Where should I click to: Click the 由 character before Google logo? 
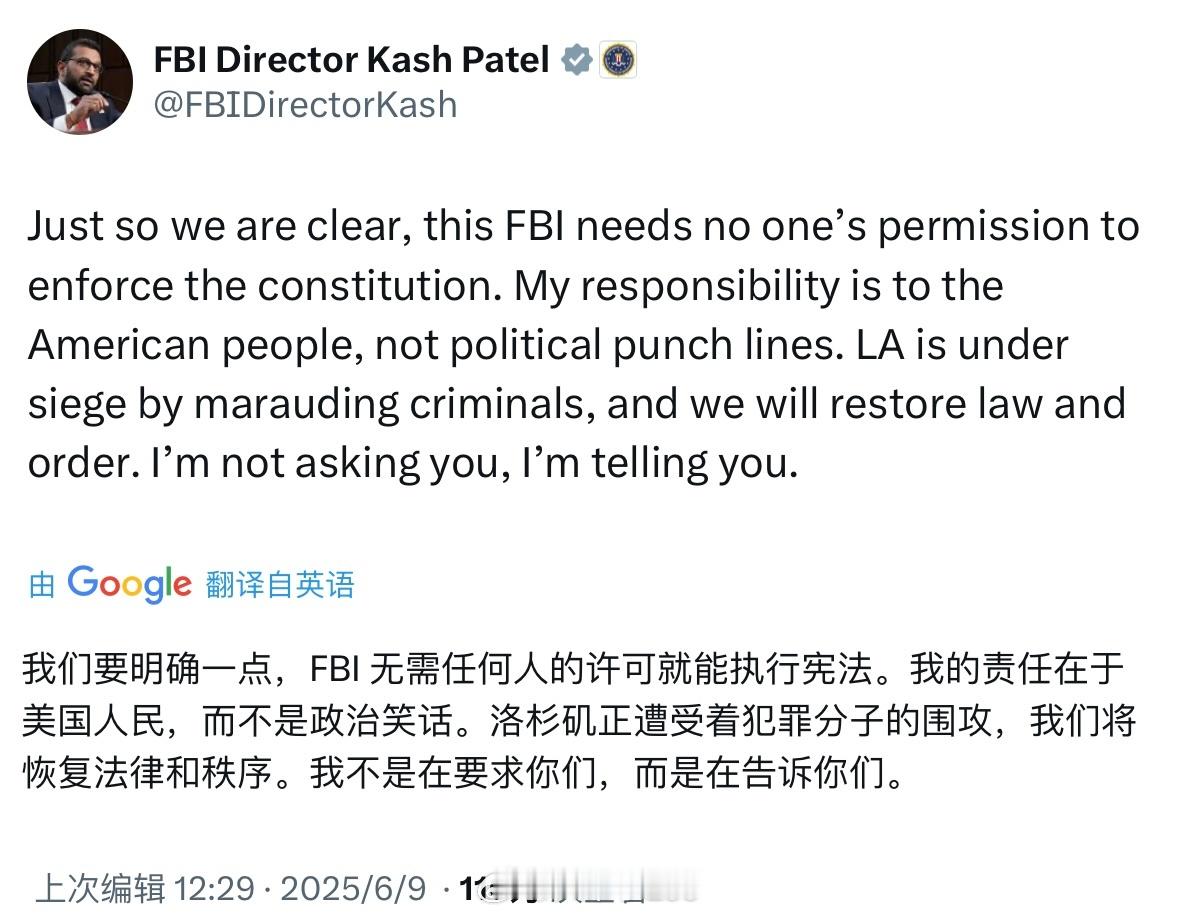(x=41, y=584)
